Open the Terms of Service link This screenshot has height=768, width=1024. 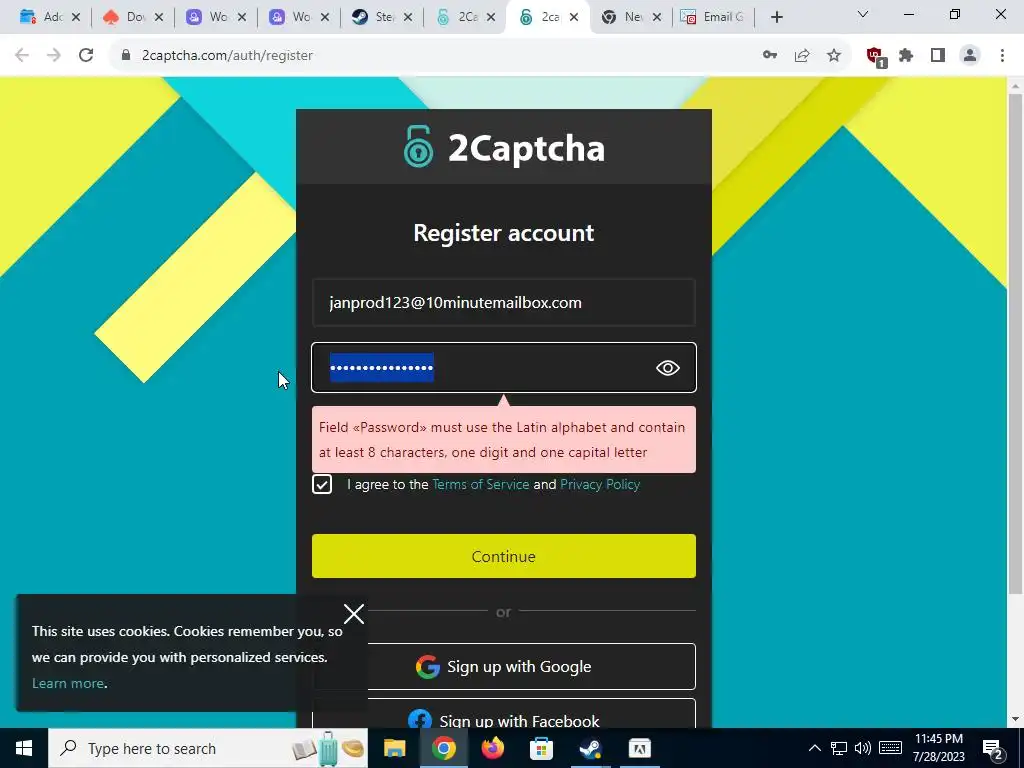click(481, 485)
